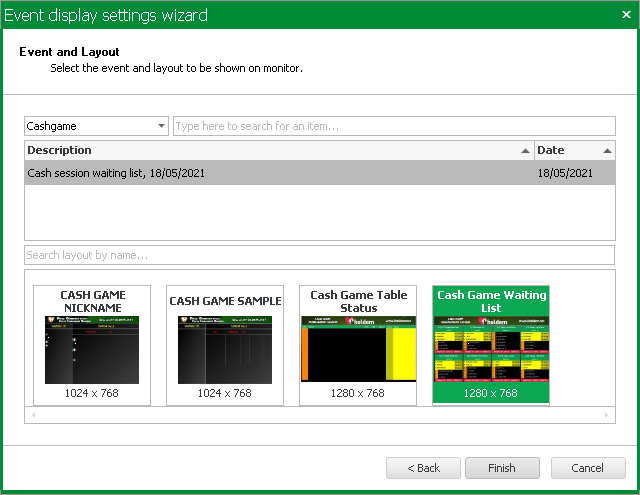Cancel the event display wizard
This screenshot has height=495, width=640.
click(x=588, y=468)
